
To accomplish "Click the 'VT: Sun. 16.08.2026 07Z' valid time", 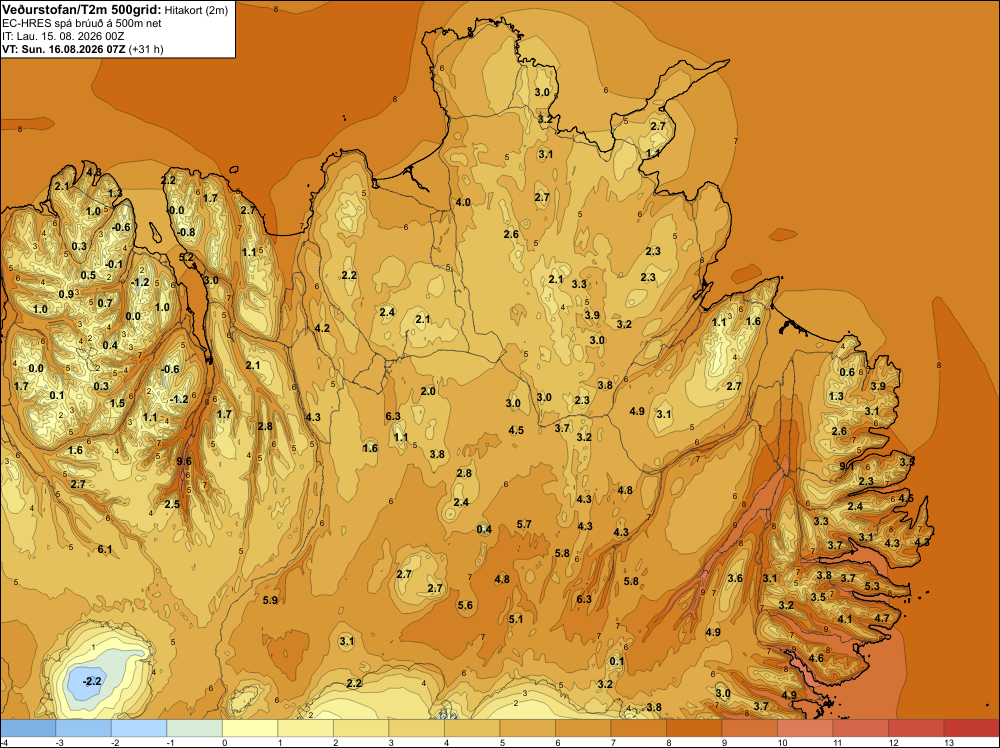I will (64, 48).
